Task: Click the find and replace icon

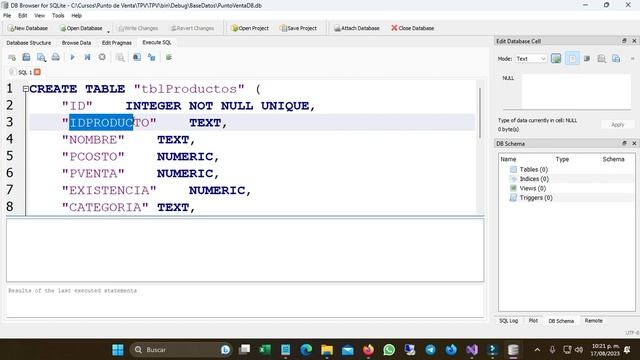Action: pos(151,57)
